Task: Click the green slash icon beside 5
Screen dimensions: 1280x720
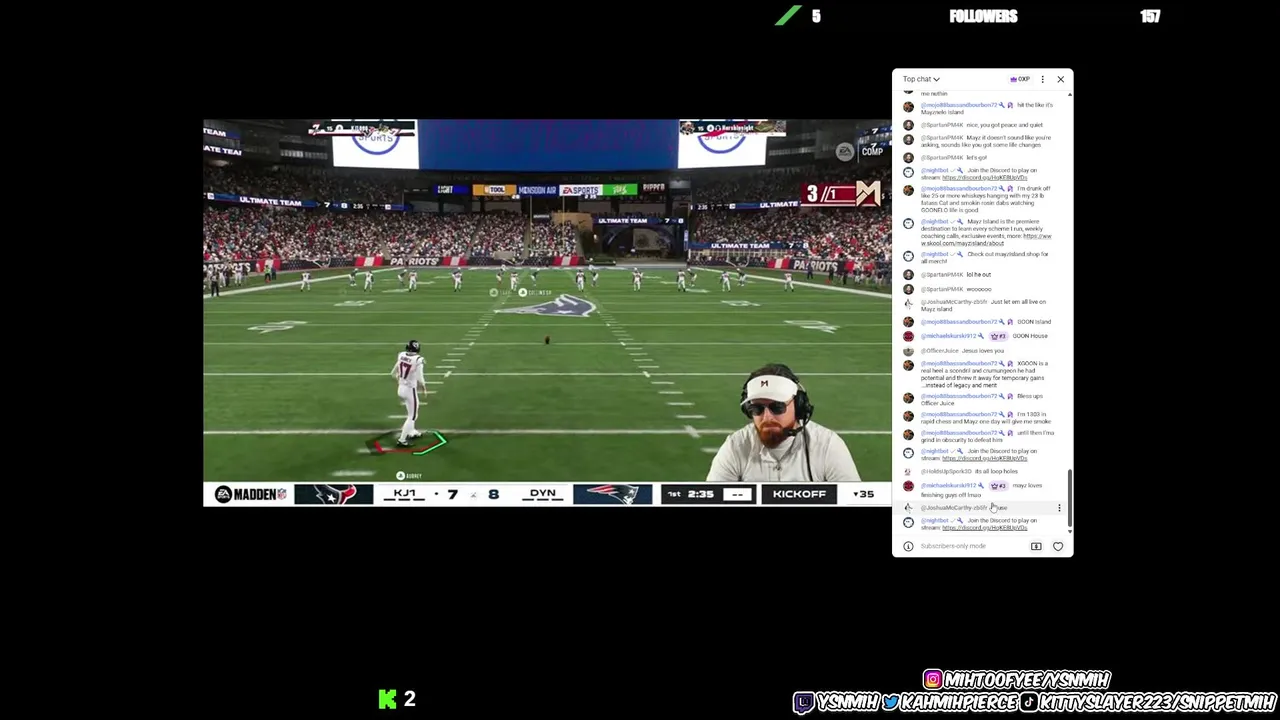Action: (789, 15)
